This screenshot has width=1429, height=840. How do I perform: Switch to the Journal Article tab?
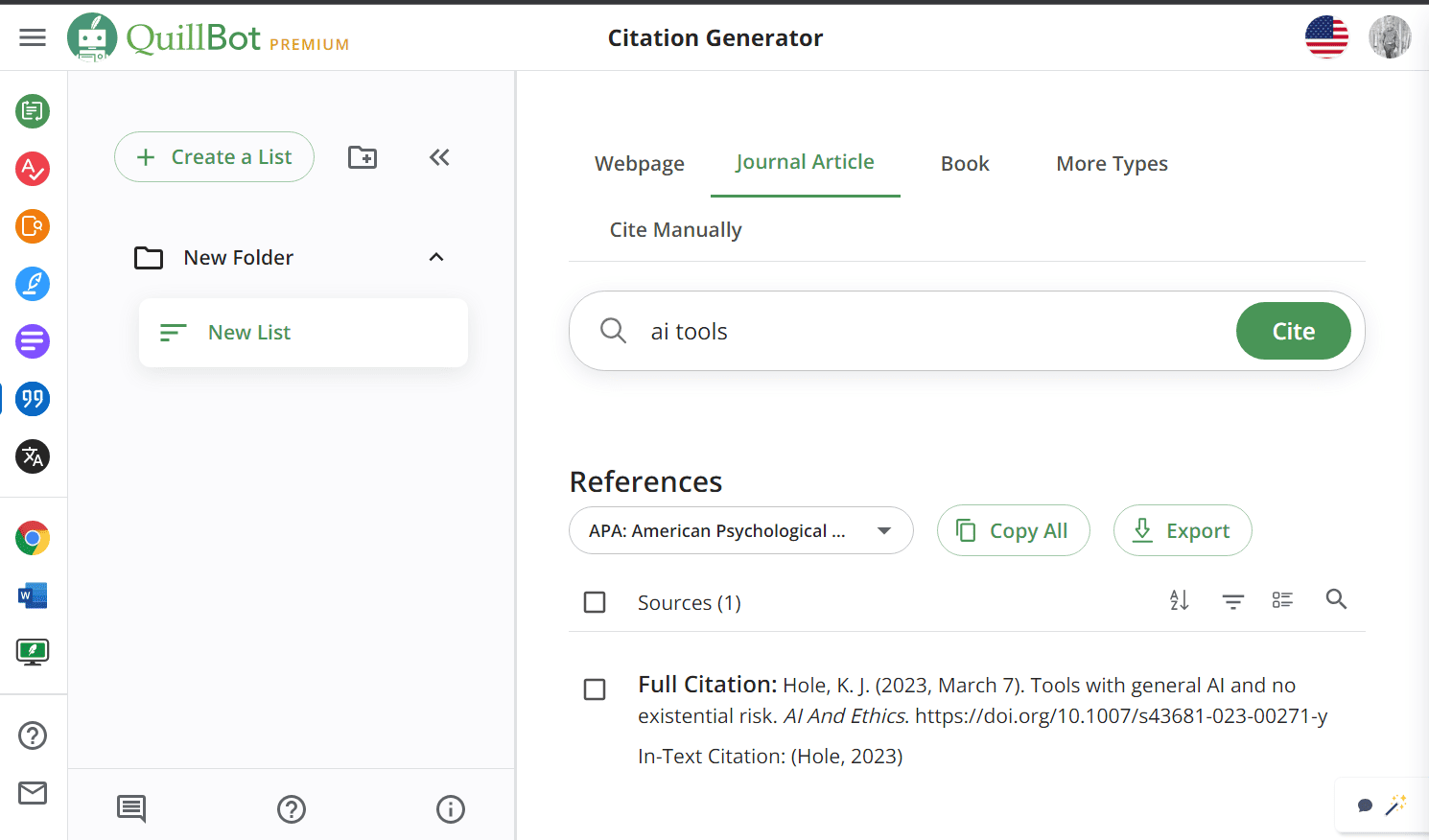[806, 162]
